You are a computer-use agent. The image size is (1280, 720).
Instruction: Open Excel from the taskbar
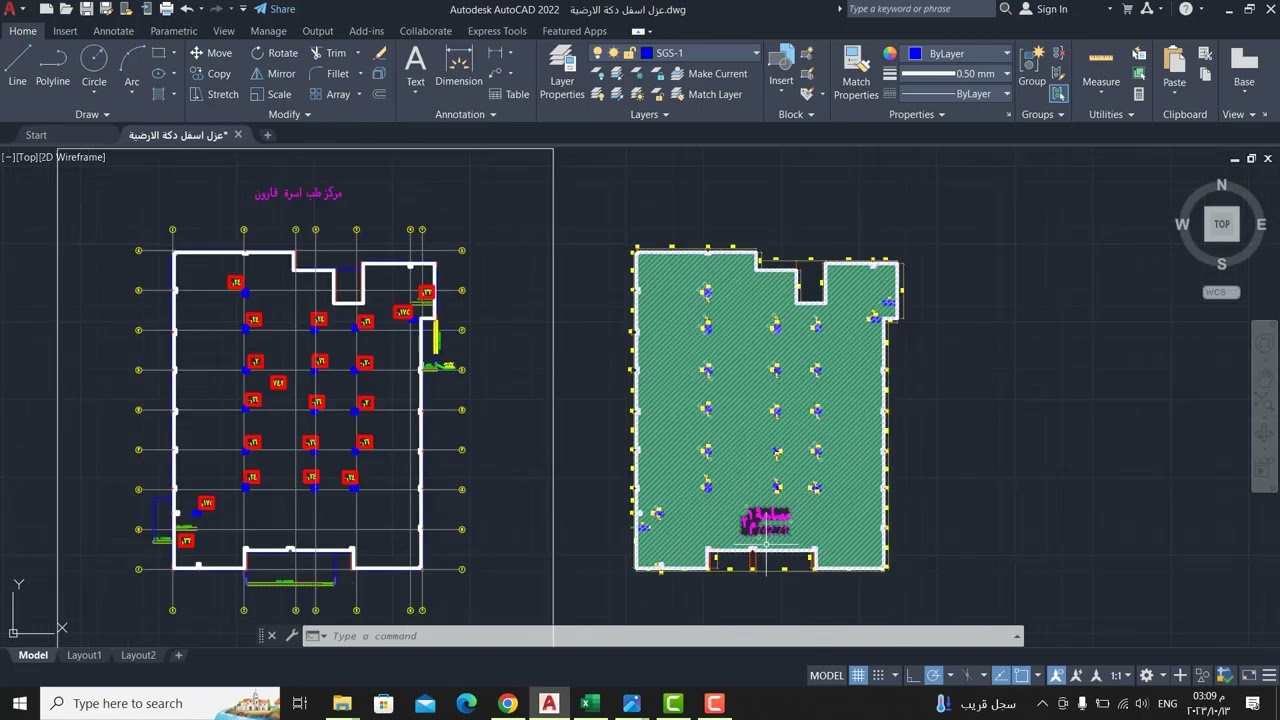click(x=590, y=703)
